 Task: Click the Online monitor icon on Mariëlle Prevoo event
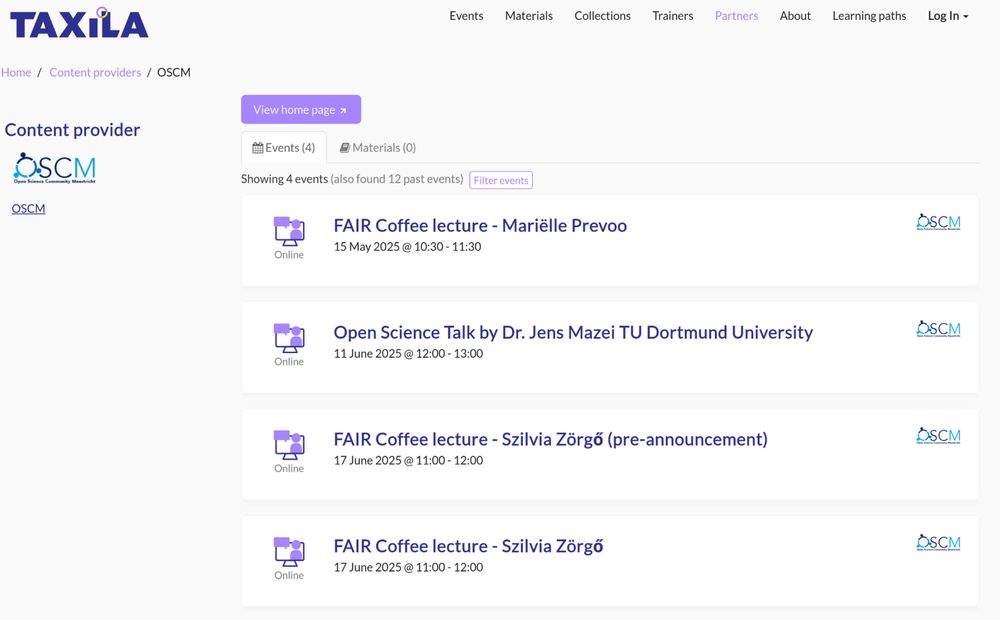[x=289, y=232]
